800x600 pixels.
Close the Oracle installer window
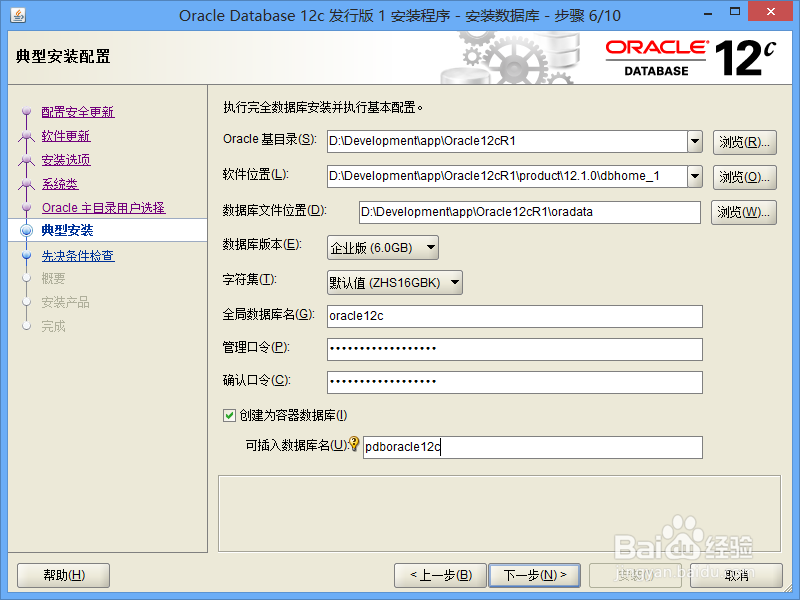tap(771, 12)
